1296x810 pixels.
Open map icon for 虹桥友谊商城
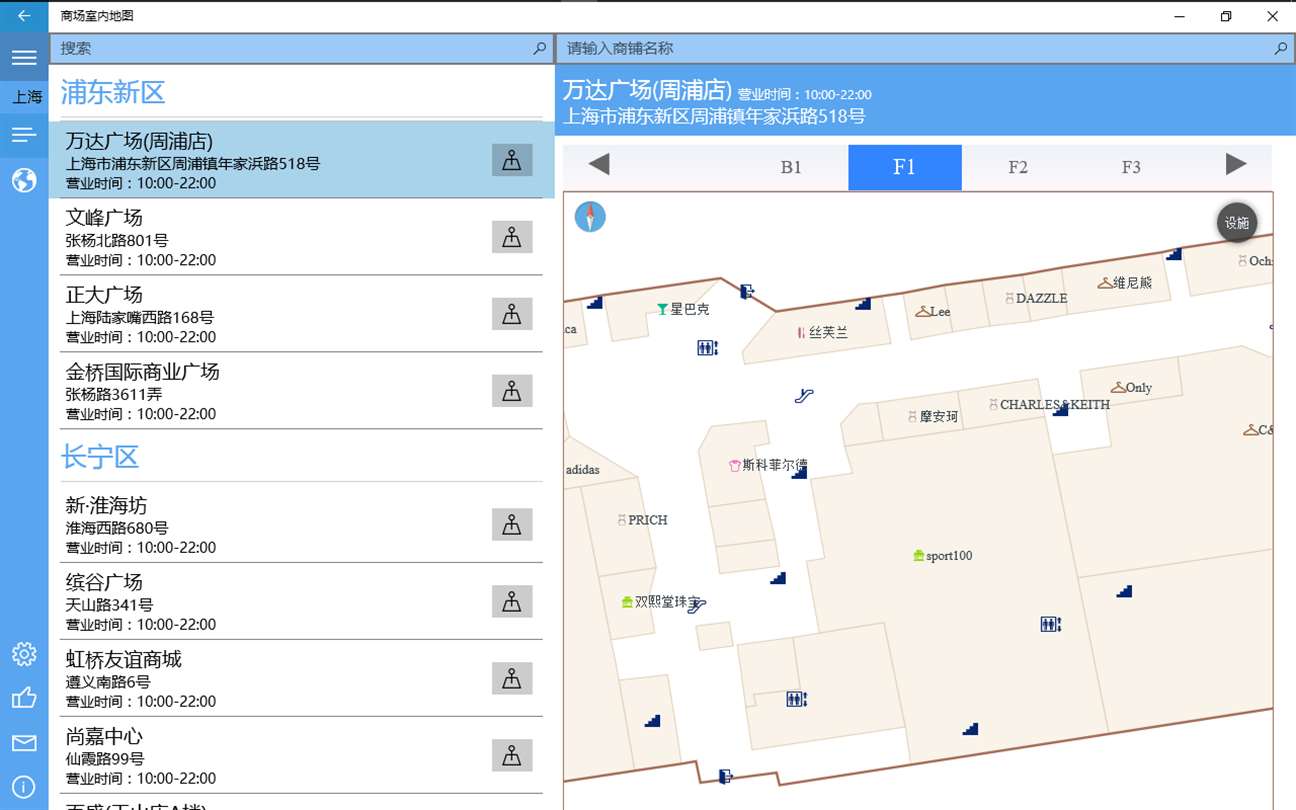[512, 679]
